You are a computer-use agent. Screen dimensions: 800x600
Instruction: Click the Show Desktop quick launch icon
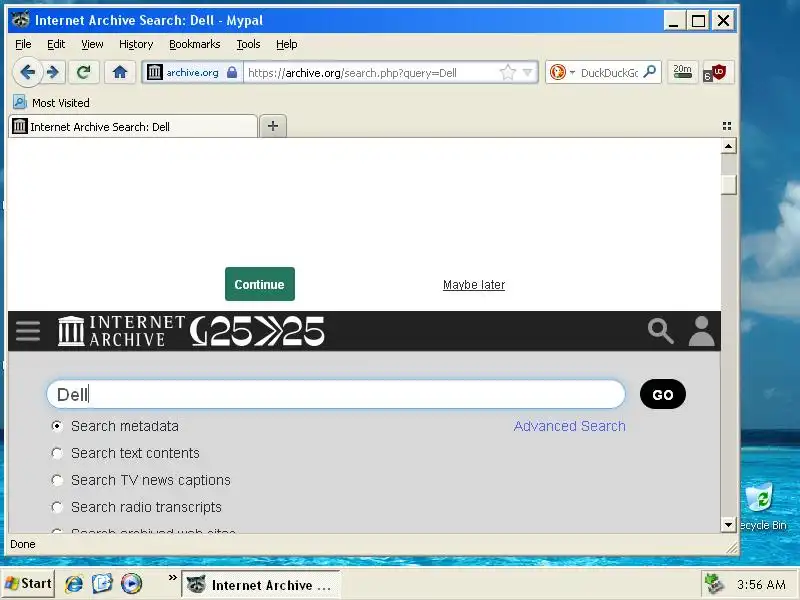pos(103,584)
